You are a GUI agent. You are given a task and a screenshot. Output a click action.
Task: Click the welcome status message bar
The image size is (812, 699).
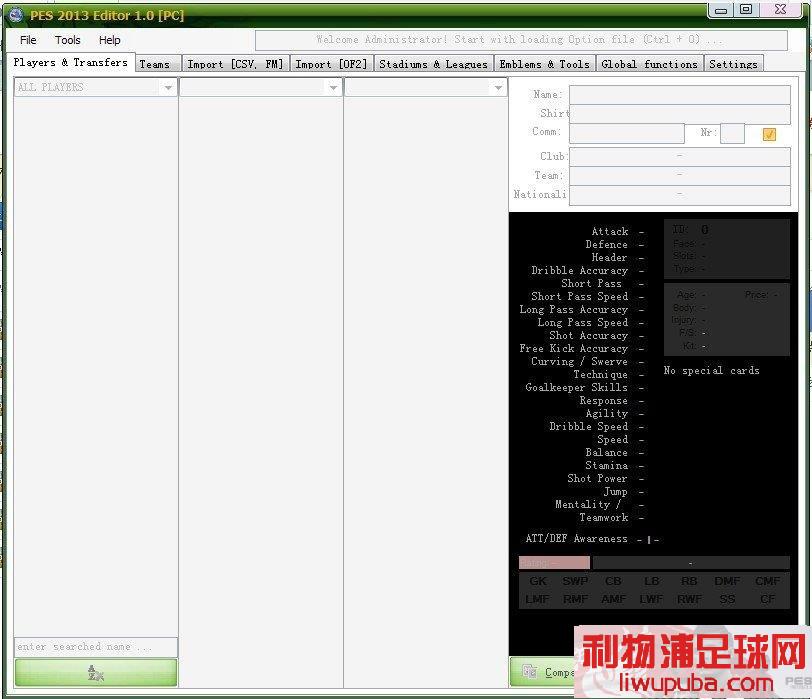coord(521,40)
